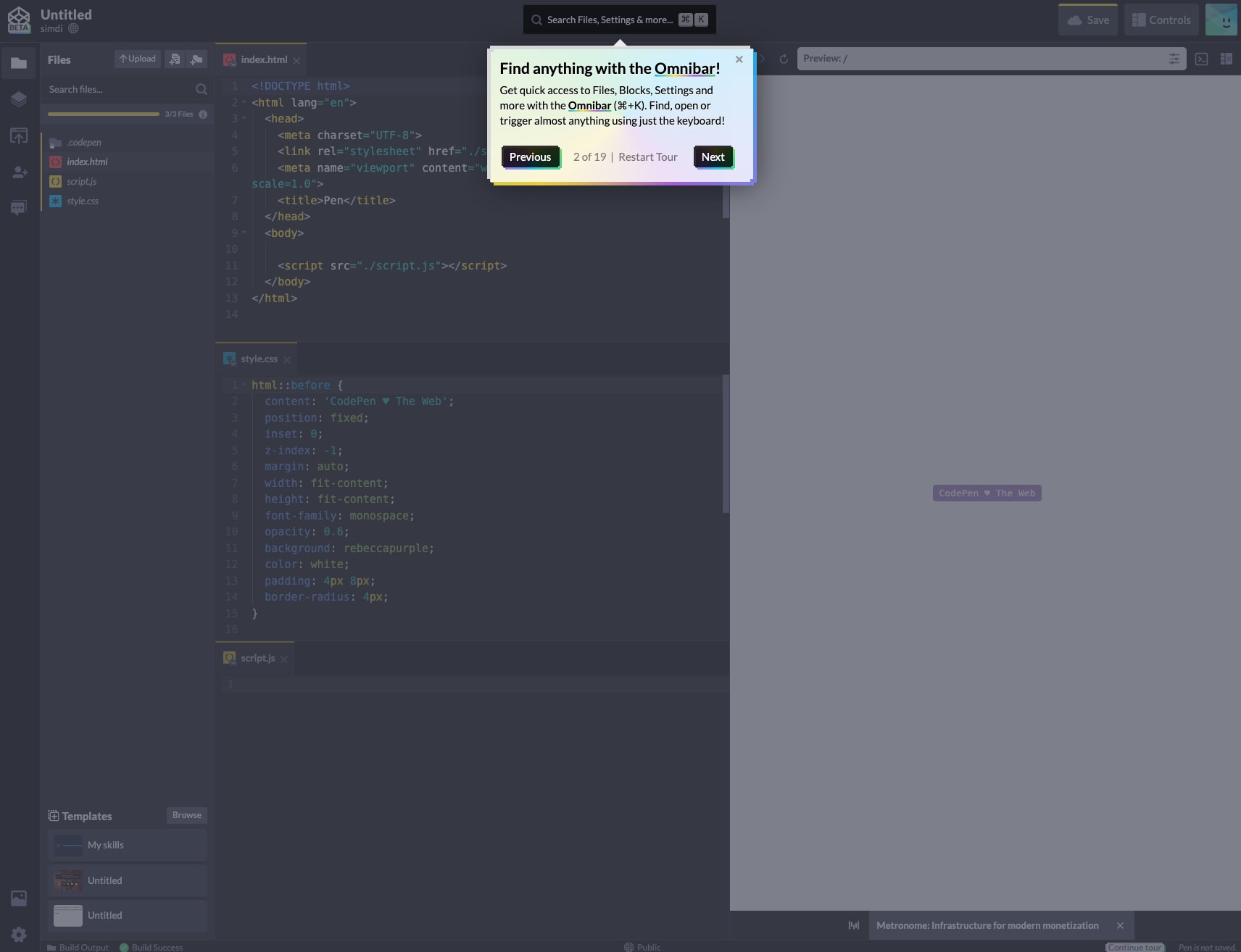The height and width of the screenshot is (952, 1241).
Task: Click the Public visibility status
Action: click(x=642, y=947)
